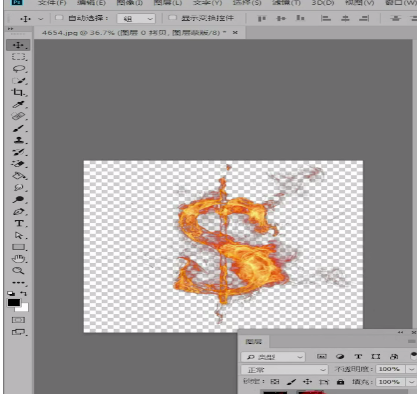Enable show transform controls checkbox
The image size is (417, 394).
[x=172, y=18]
